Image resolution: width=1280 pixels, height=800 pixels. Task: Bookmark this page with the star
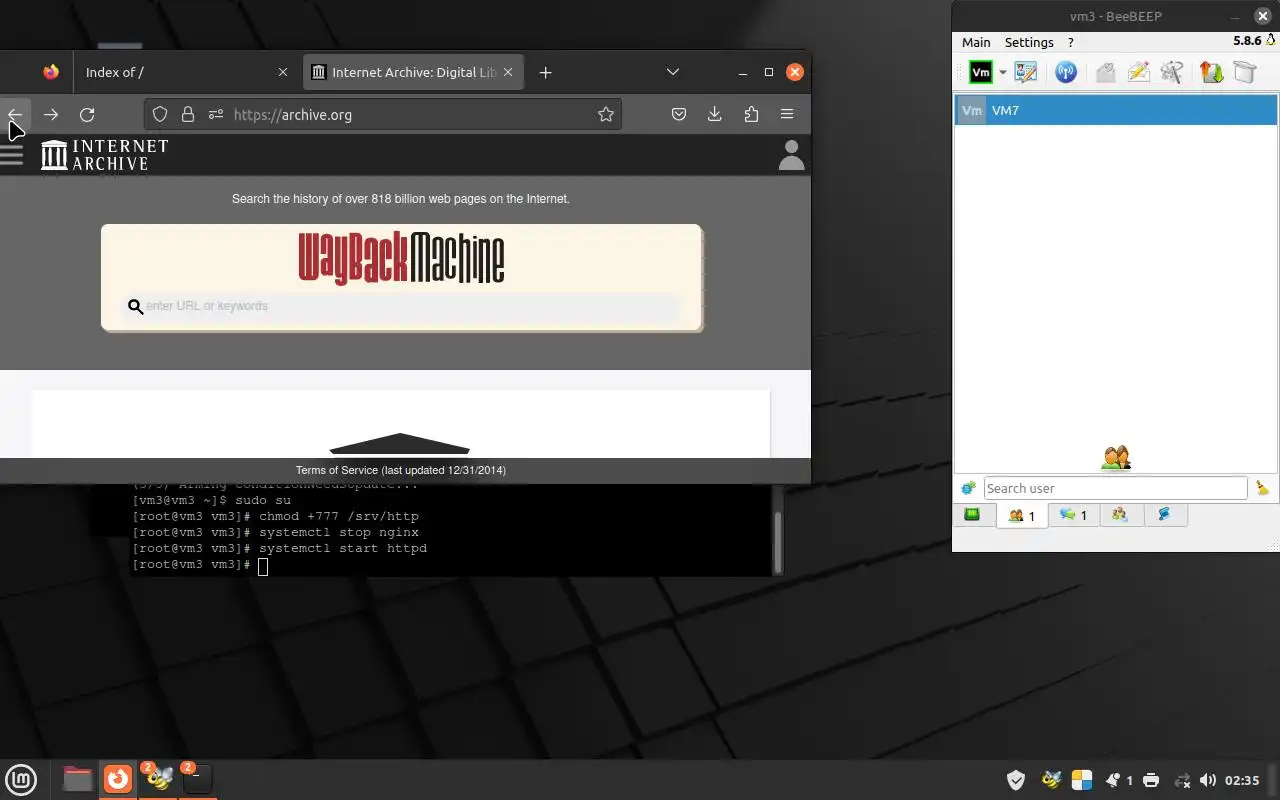coord(606,114)
